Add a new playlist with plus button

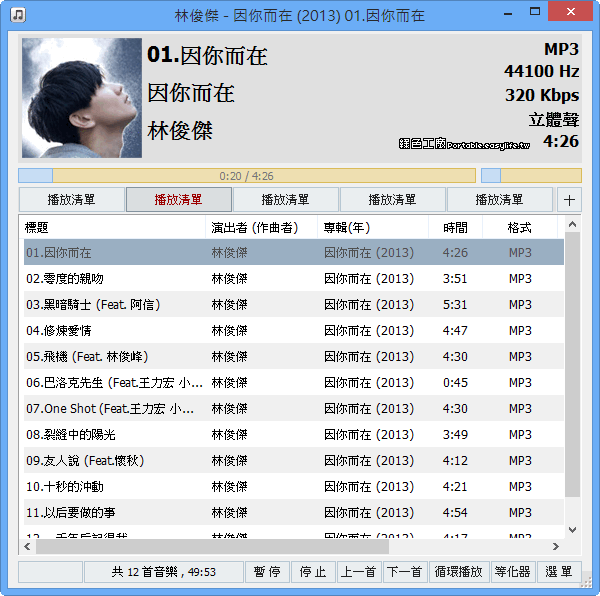pyautogui.click(x=569, y=199)
